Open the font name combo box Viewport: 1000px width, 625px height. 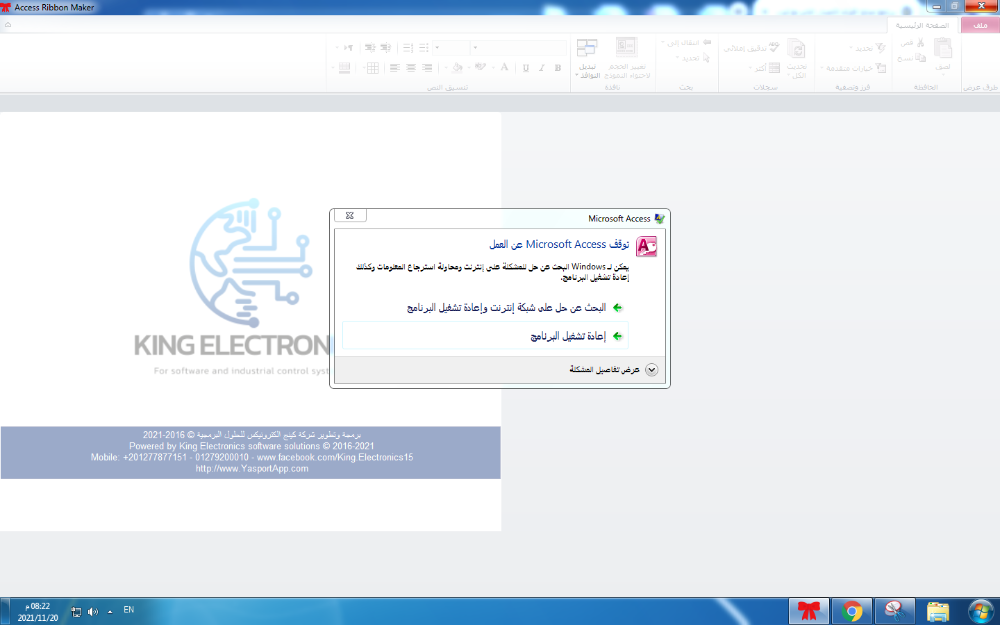518,48
